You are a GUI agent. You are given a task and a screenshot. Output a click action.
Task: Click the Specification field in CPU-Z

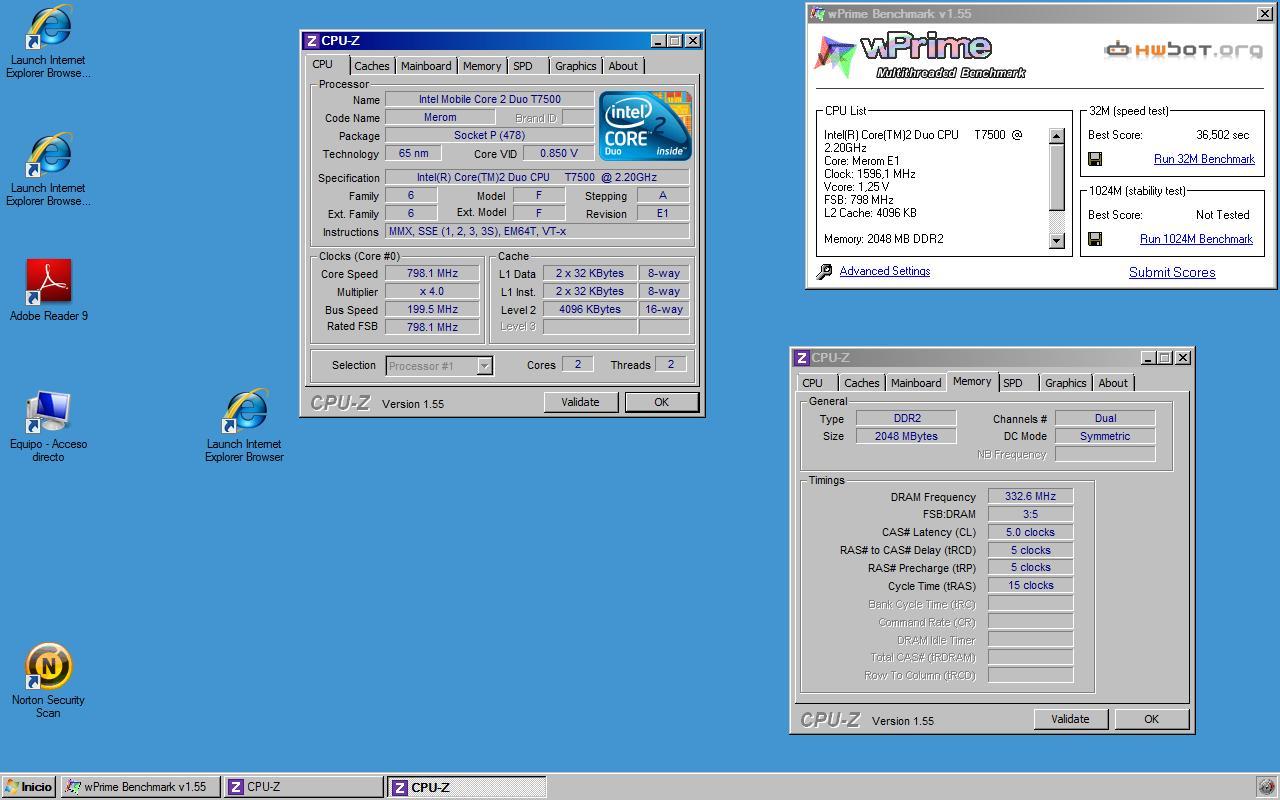click(x=537, y=177)
